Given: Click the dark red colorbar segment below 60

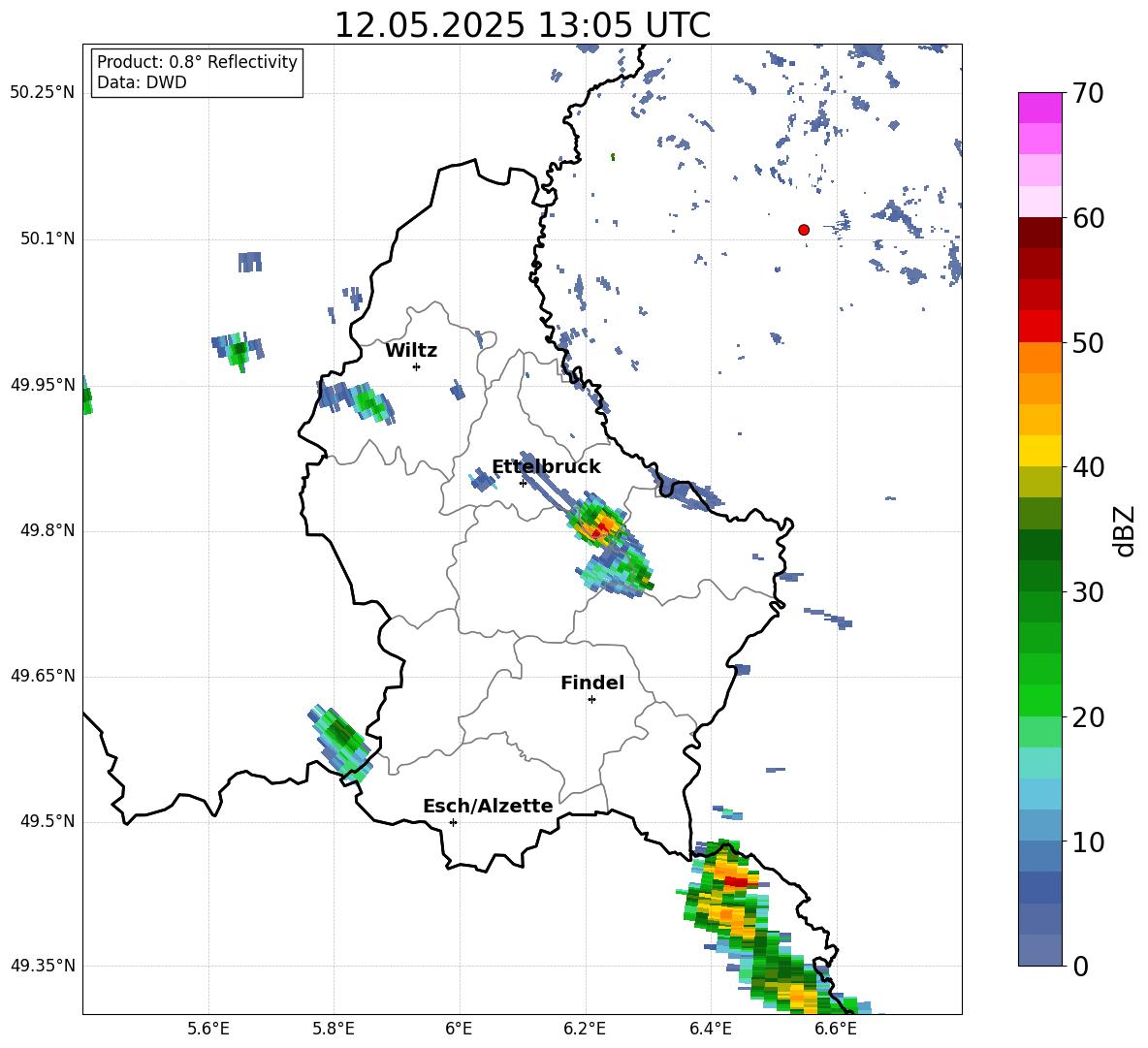Looking at the screenshot, I should (x=1039, y=233).
